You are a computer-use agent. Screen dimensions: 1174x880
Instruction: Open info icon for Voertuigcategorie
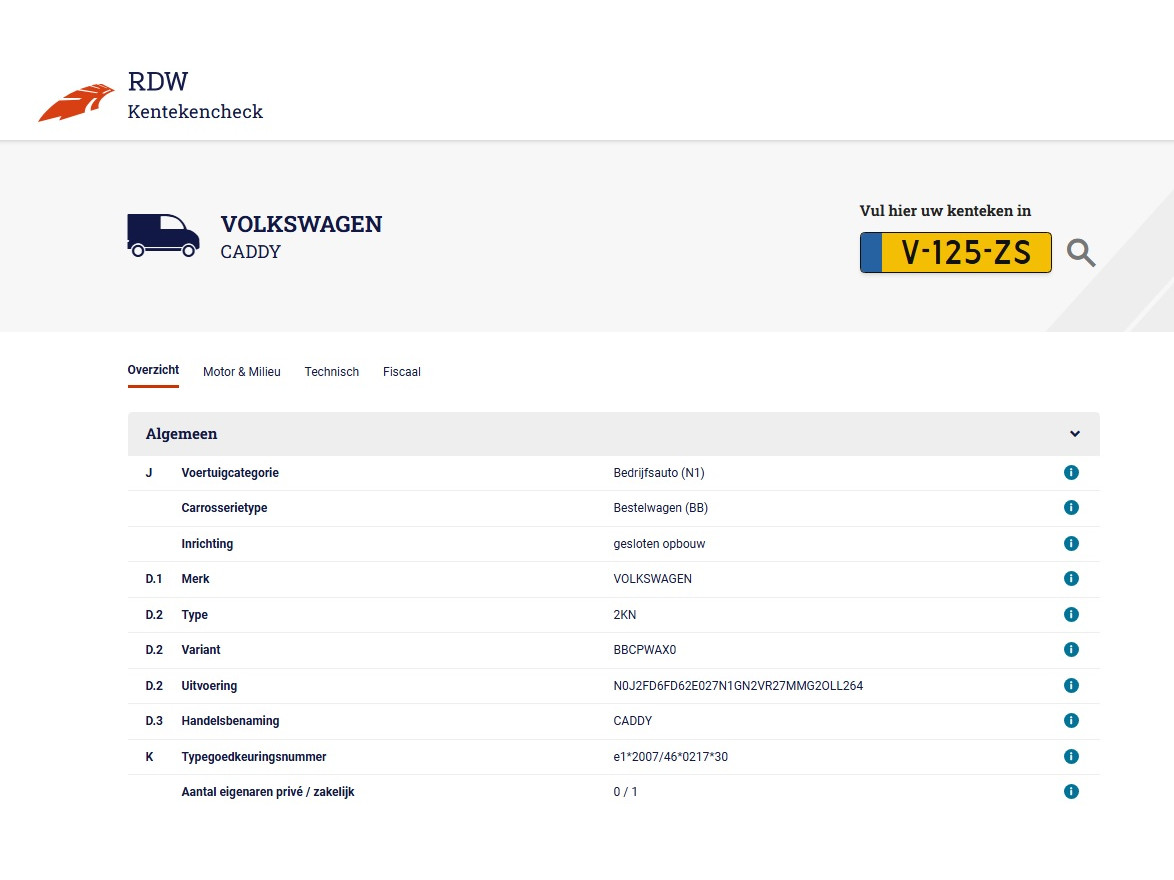1071,473
